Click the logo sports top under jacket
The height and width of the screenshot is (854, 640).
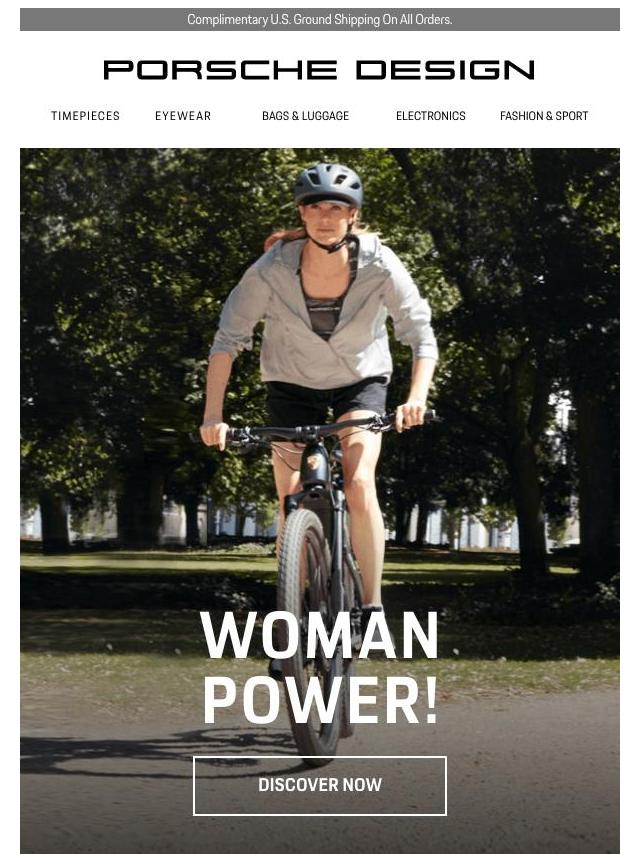pyautogui.click(x=324, y=316)
